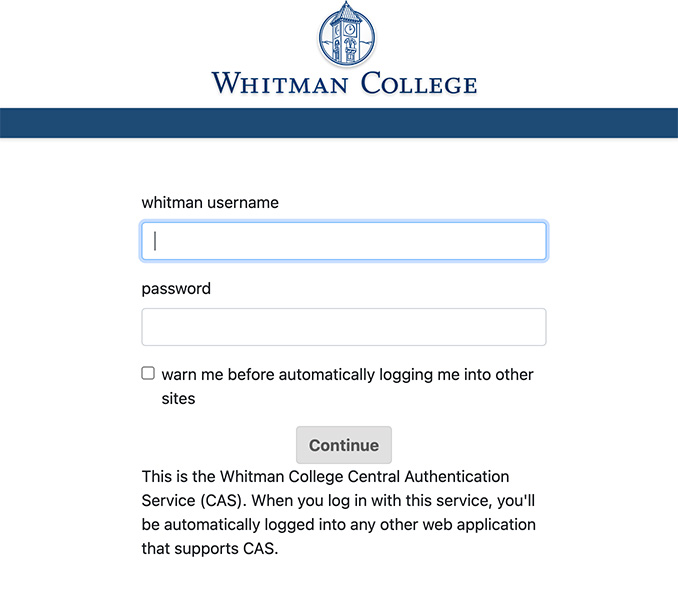The width and height of the screenshot is (678, 603).
Task: Place cursor at text caret in username box
Action: (x=156, y=241)
